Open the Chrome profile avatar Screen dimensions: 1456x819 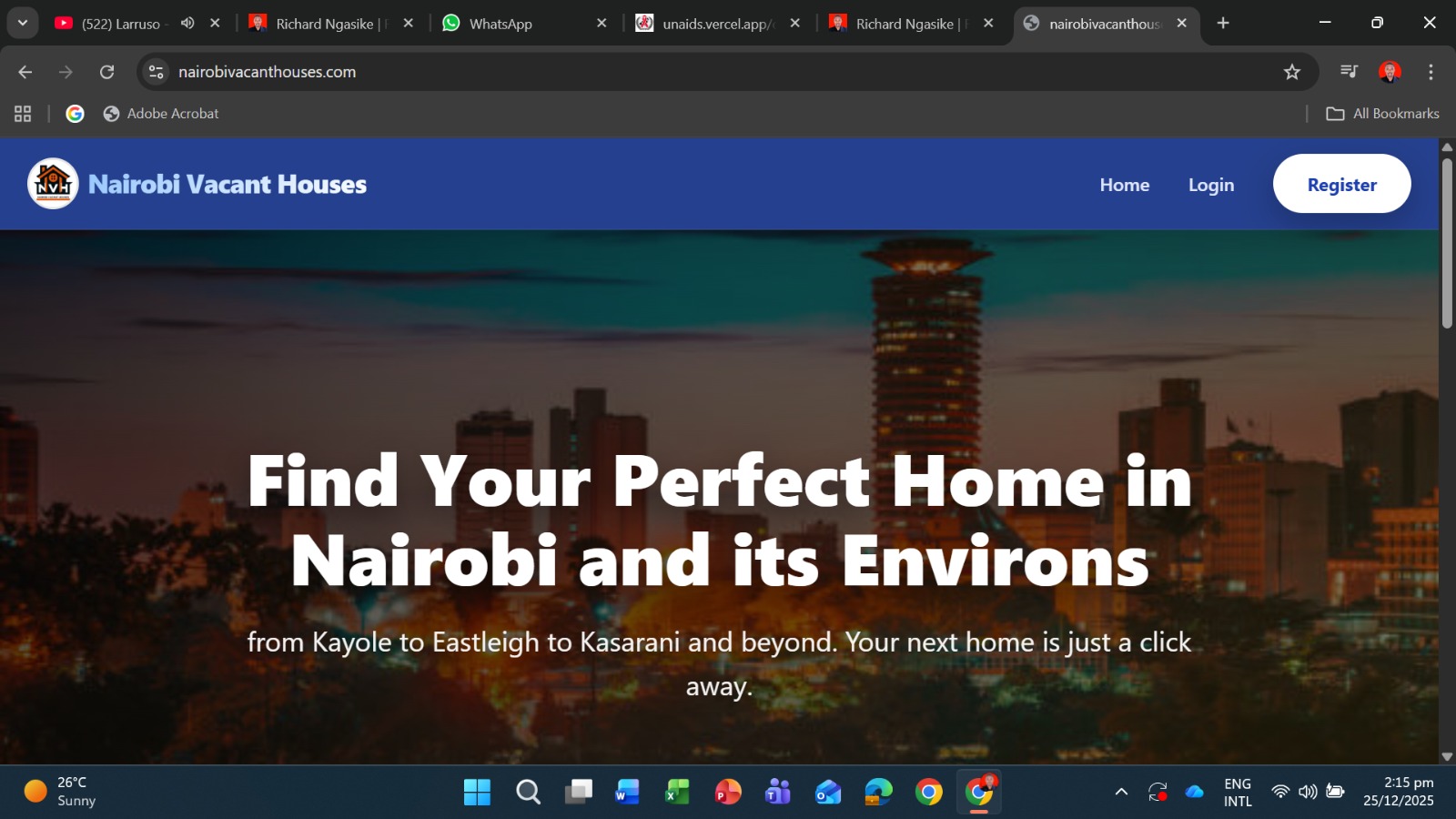click(1389, 72)
